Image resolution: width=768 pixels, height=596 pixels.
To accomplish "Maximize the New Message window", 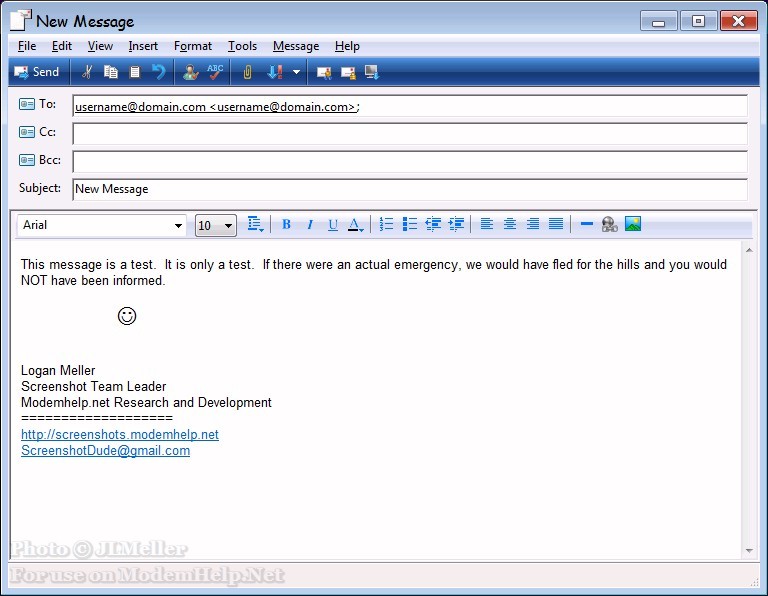I will tap(698, 22).
